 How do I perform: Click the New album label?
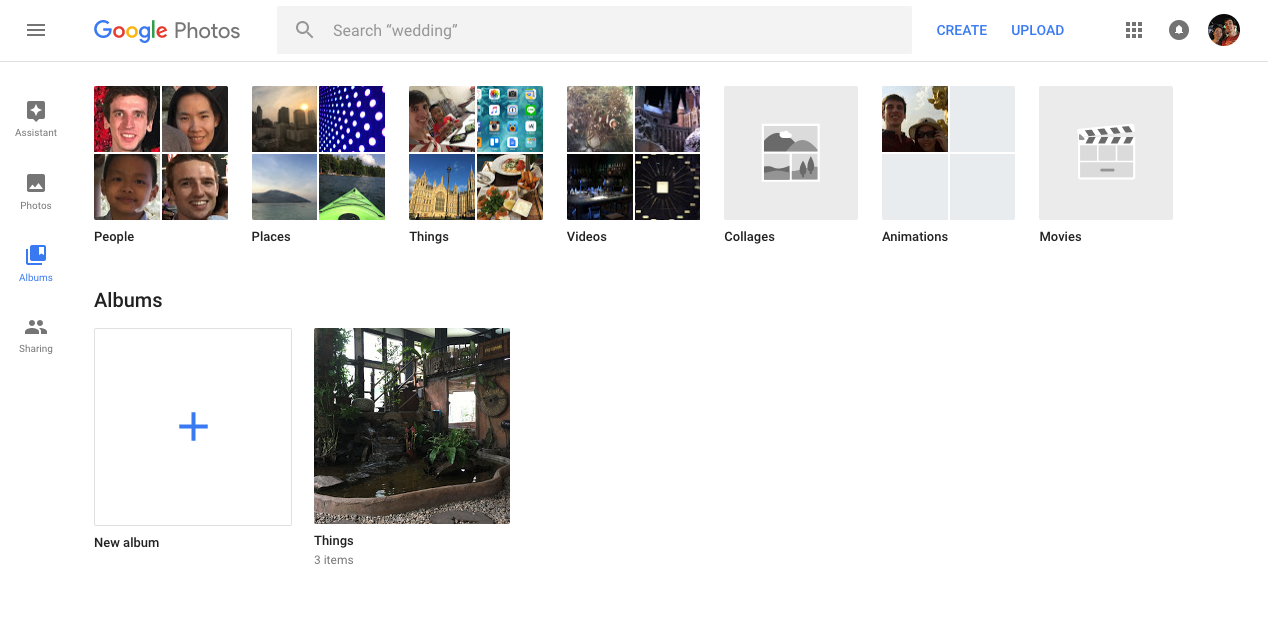tap(127, 543)
